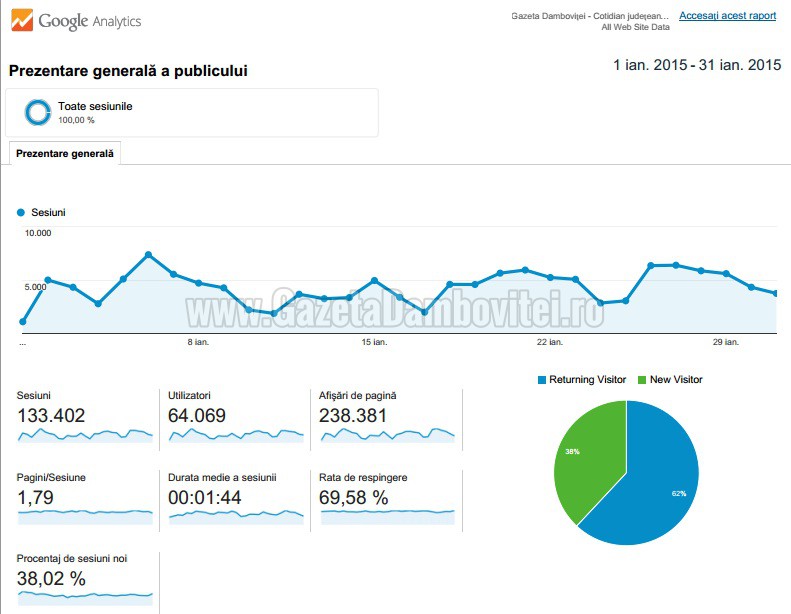The height and width of the screenshot is (614, 791).
Task: Click the '8 ian.' axis label
Action: (x=198, y=342)
